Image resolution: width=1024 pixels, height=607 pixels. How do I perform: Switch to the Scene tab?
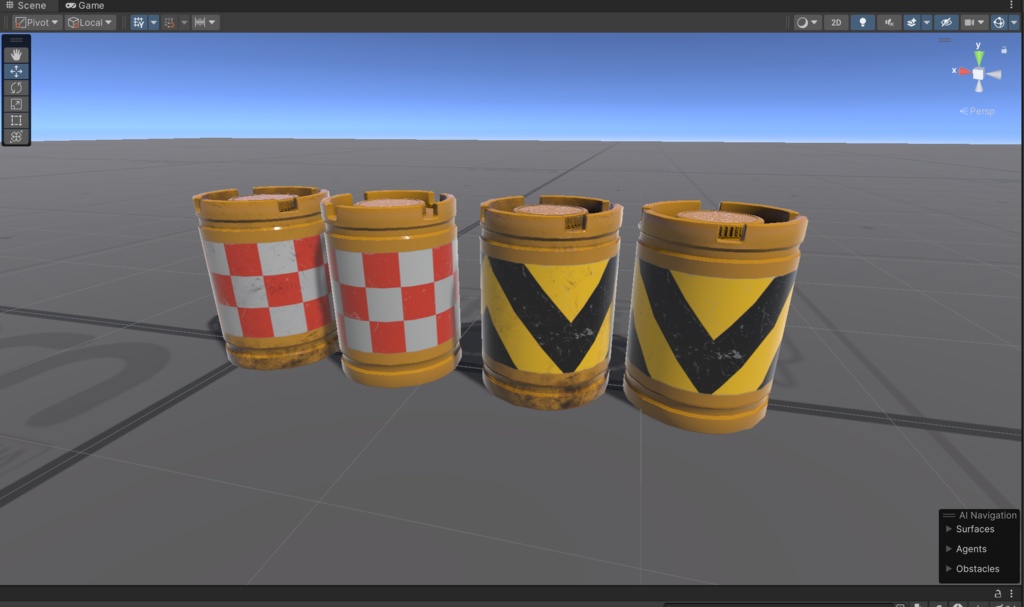point(32,5)
